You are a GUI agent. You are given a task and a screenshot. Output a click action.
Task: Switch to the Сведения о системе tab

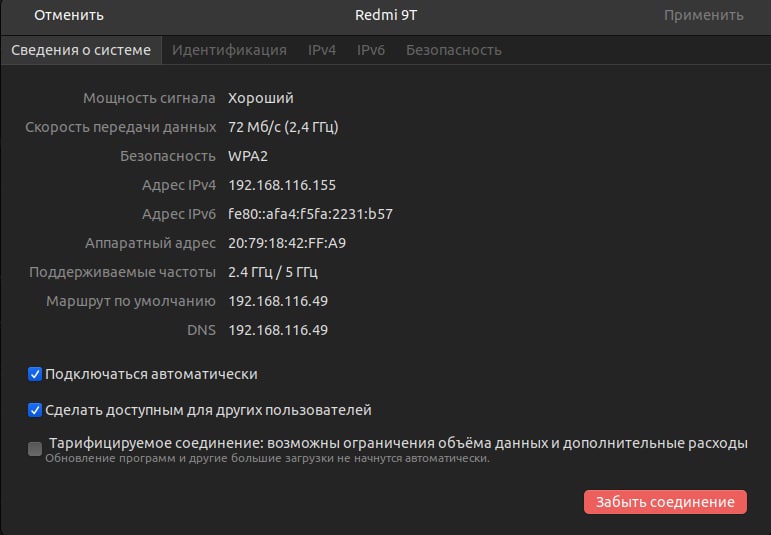[81, 50]
